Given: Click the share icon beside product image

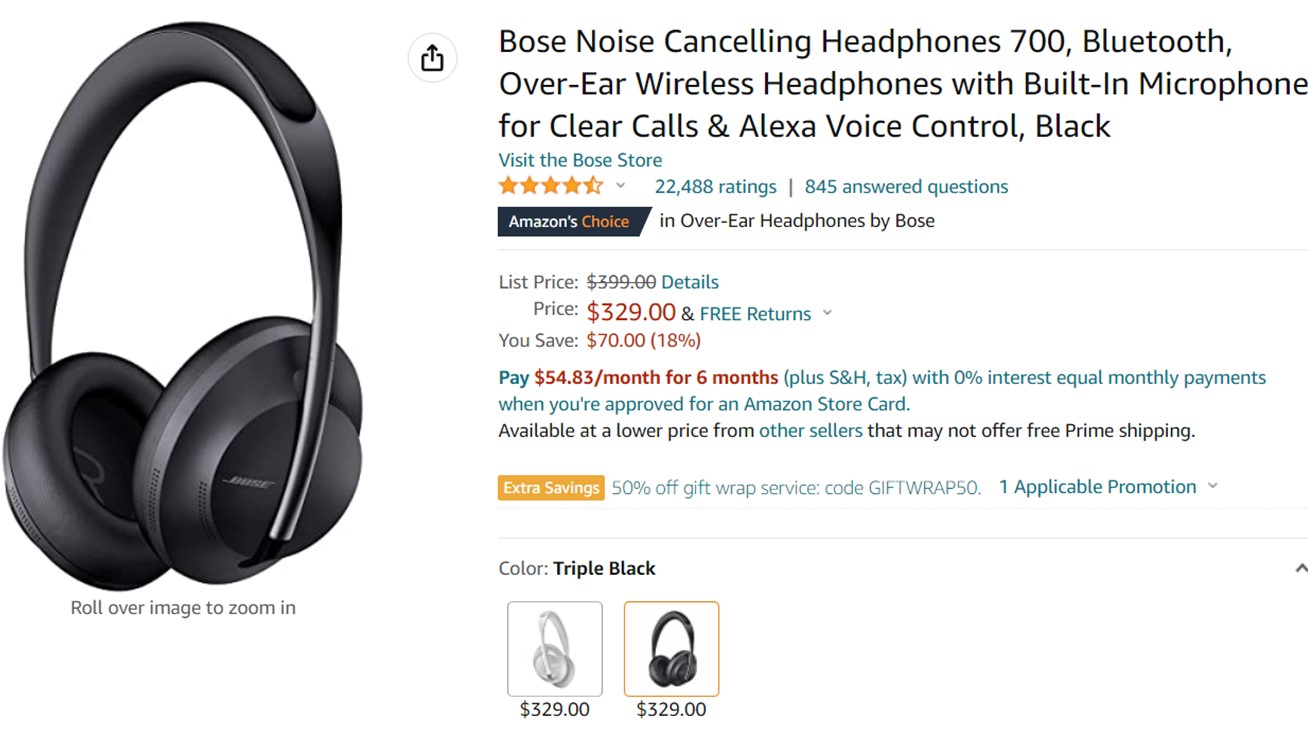Looking at the screenshot, I should coord(432,58).
